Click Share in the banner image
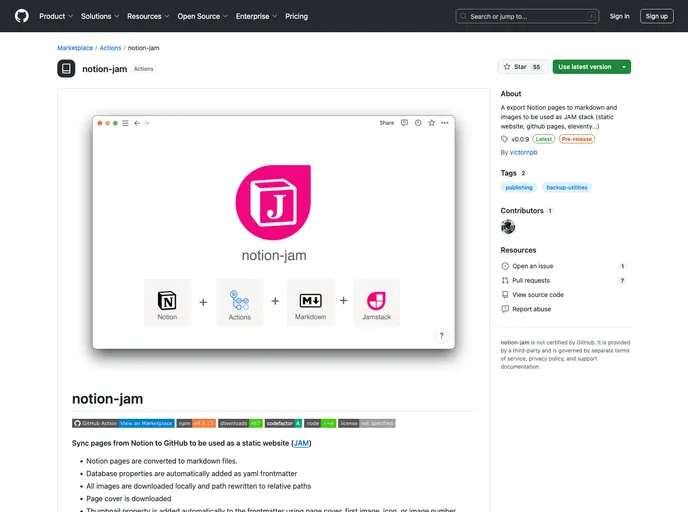 (387, 123)
